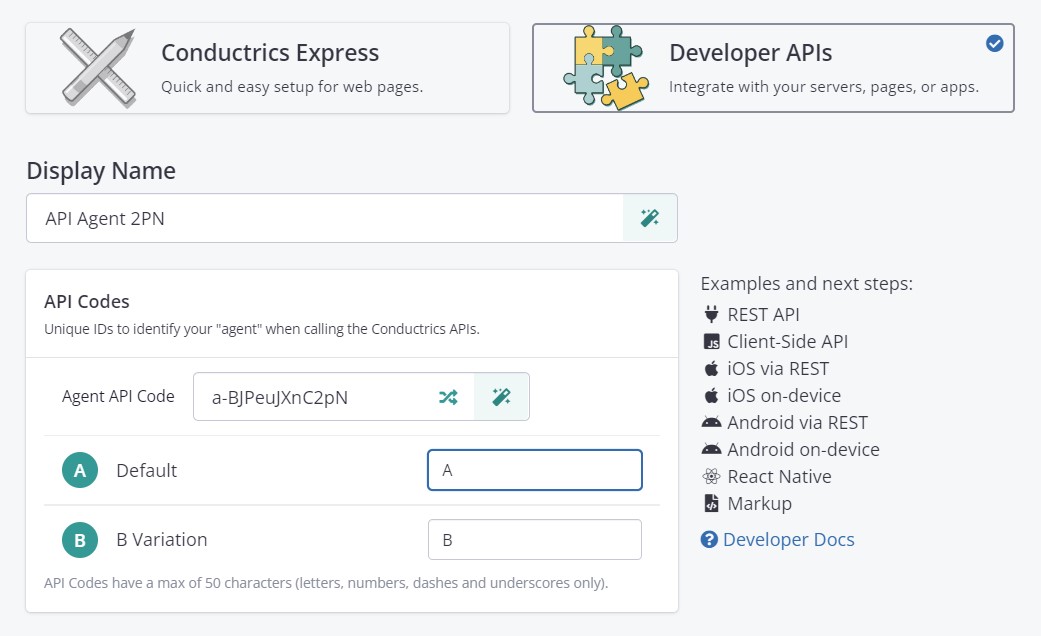Click the code file icon beside Markup

pyautogui.click(x=711, y=503)
